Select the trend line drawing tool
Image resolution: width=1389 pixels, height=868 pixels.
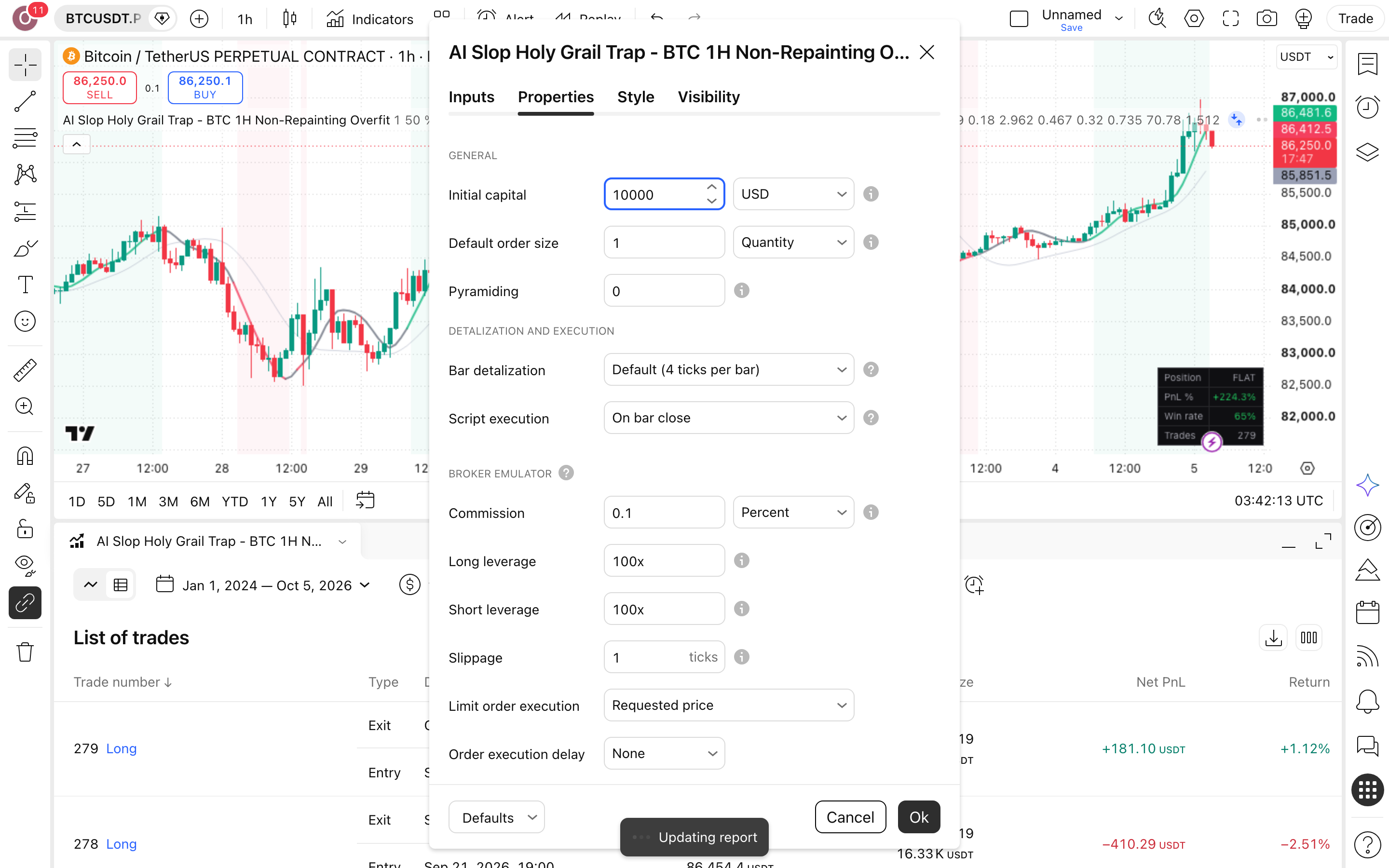tap(25, 102)
